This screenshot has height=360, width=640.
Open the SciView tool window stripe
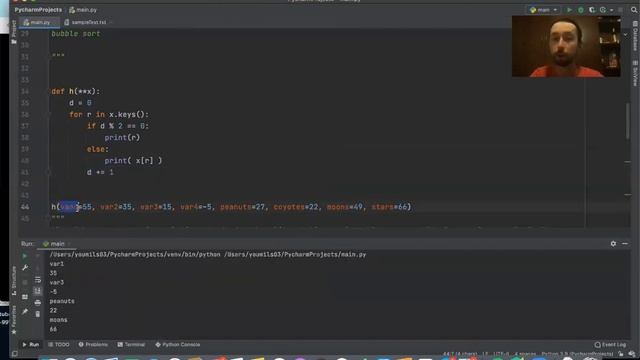coord(635,73)
